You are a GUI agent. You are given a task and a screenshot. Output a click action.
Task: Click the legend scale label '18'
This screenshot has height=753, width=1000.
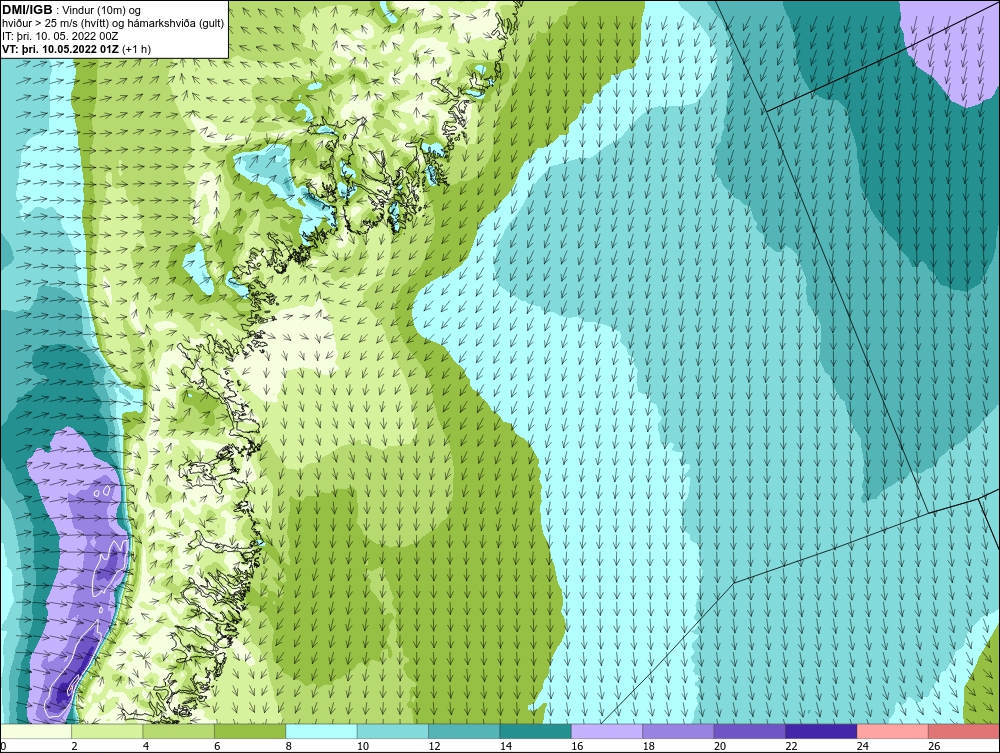click(x=649, y=746)
